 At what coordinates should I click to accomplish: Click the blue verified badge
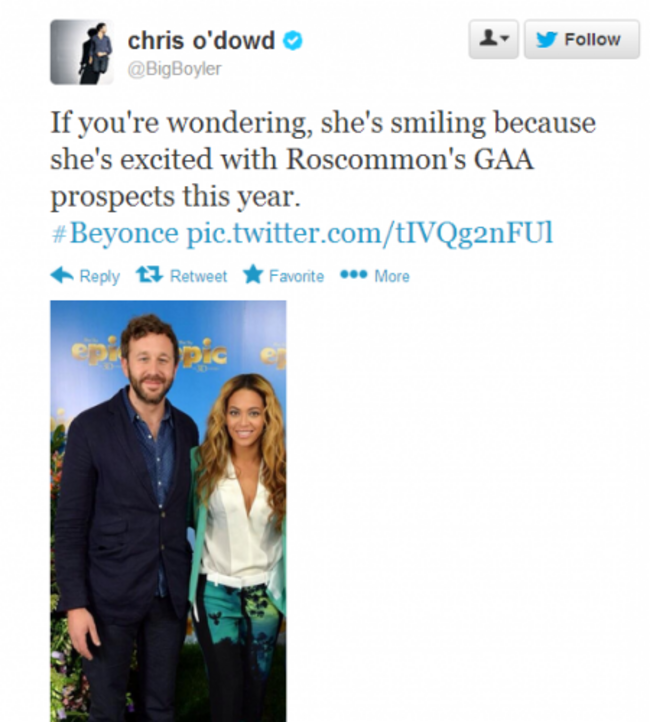pos(293,41)
